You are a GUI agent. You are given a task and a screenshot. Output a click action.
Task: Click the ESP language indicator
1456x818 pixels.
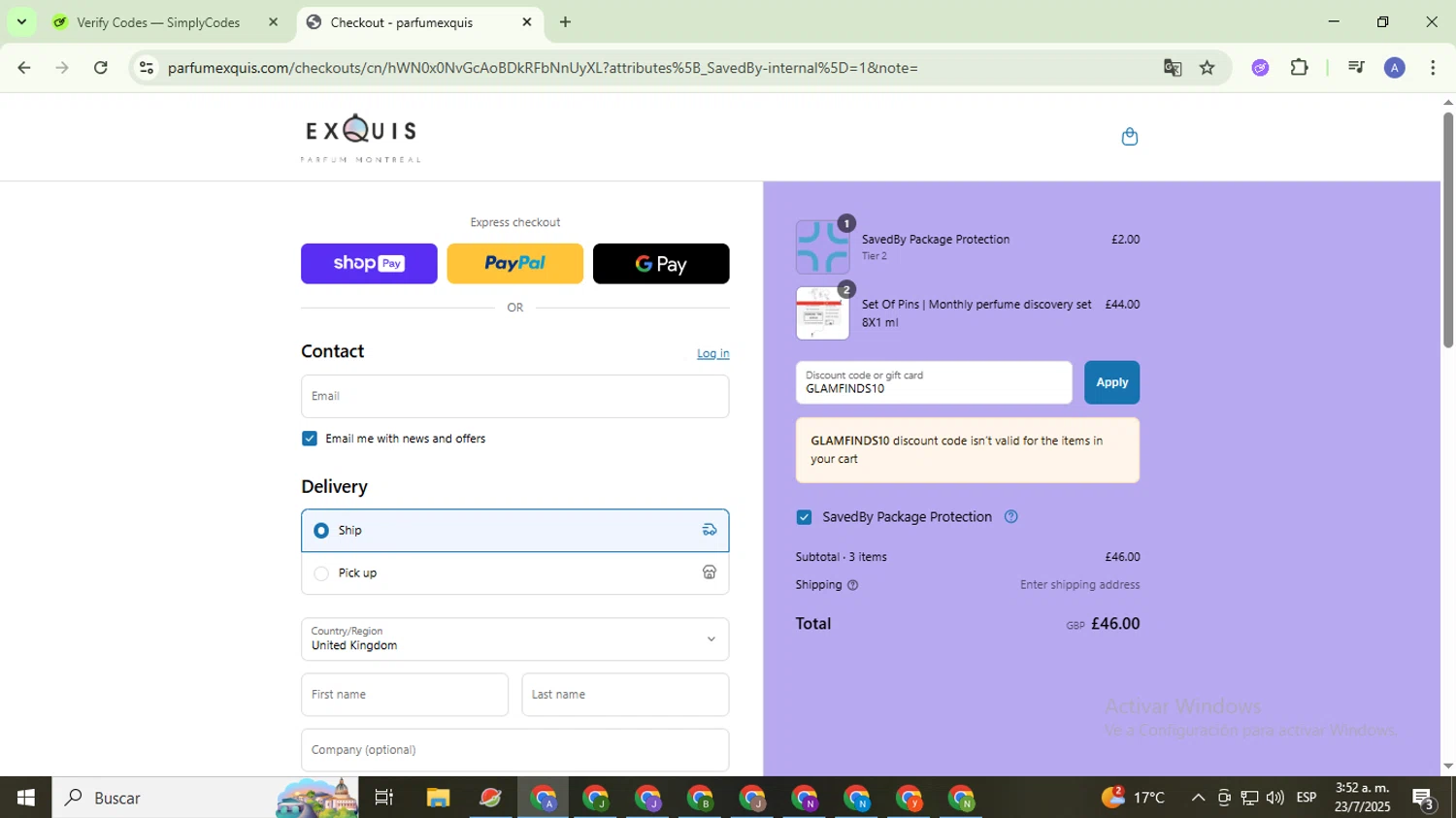(x=1307, y=798)
